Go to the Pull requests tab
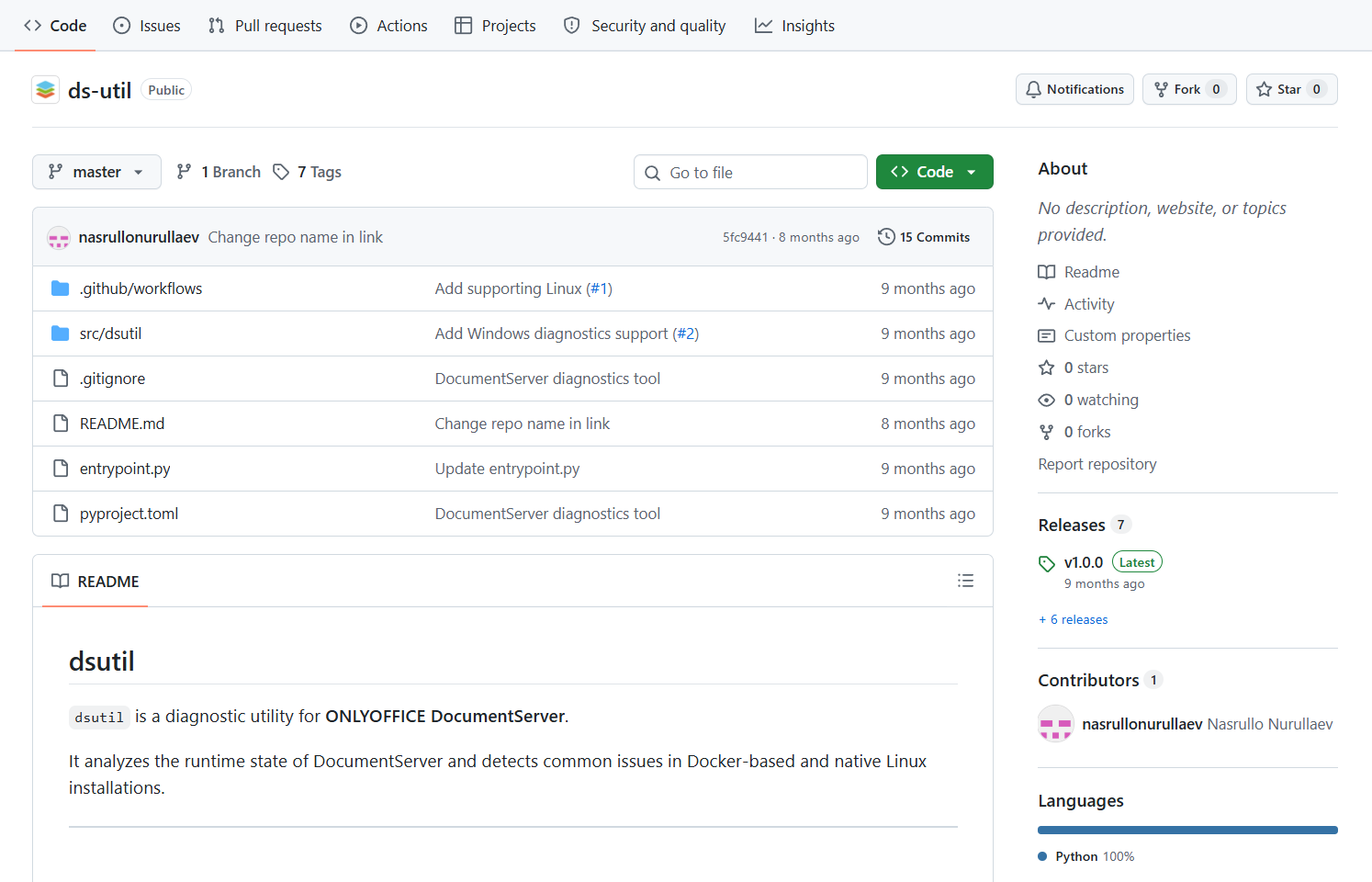This screenshot has height=882, width=1372. coord(265,26)
